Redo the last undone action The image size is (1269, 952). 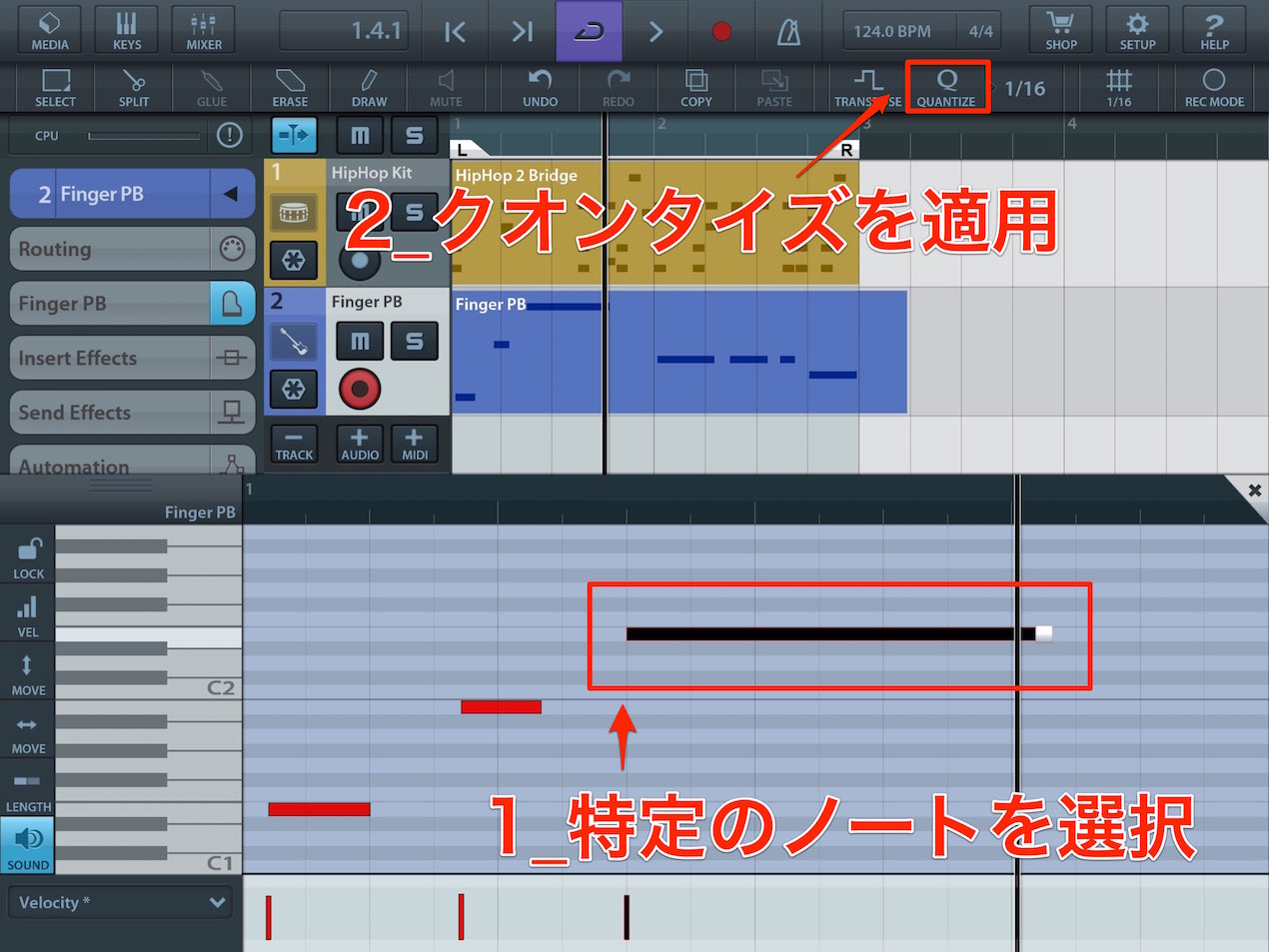coord(618,88)
